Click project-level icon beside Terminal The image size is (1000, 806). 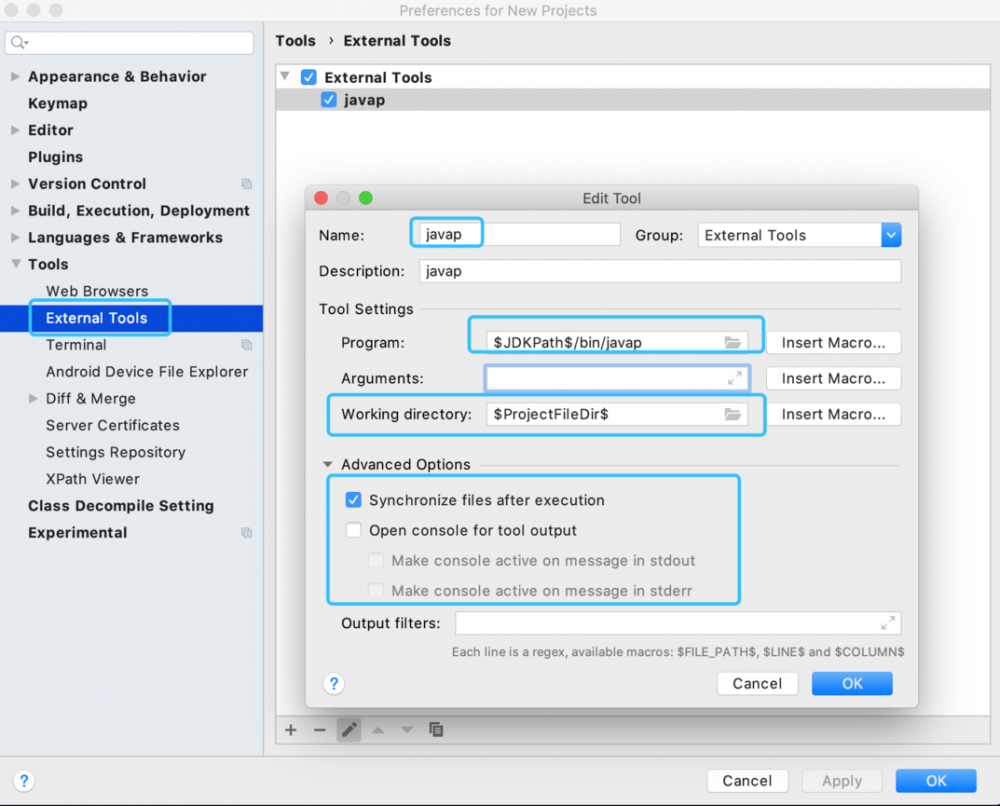(x=246, y=345)
